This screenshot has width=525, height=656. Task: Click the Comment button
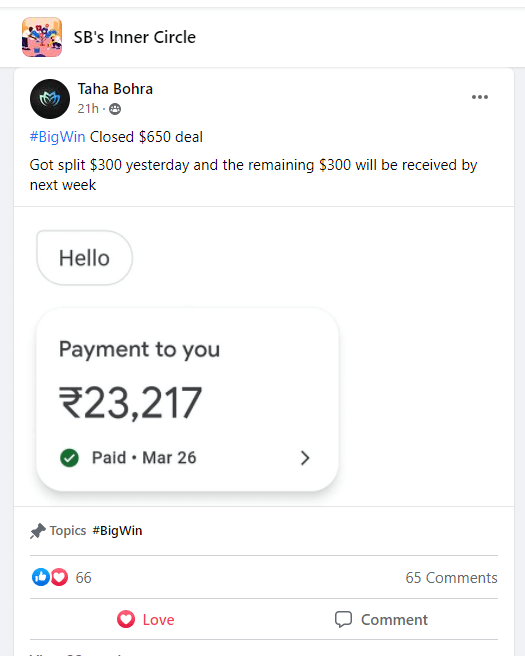tap(381, 619)
